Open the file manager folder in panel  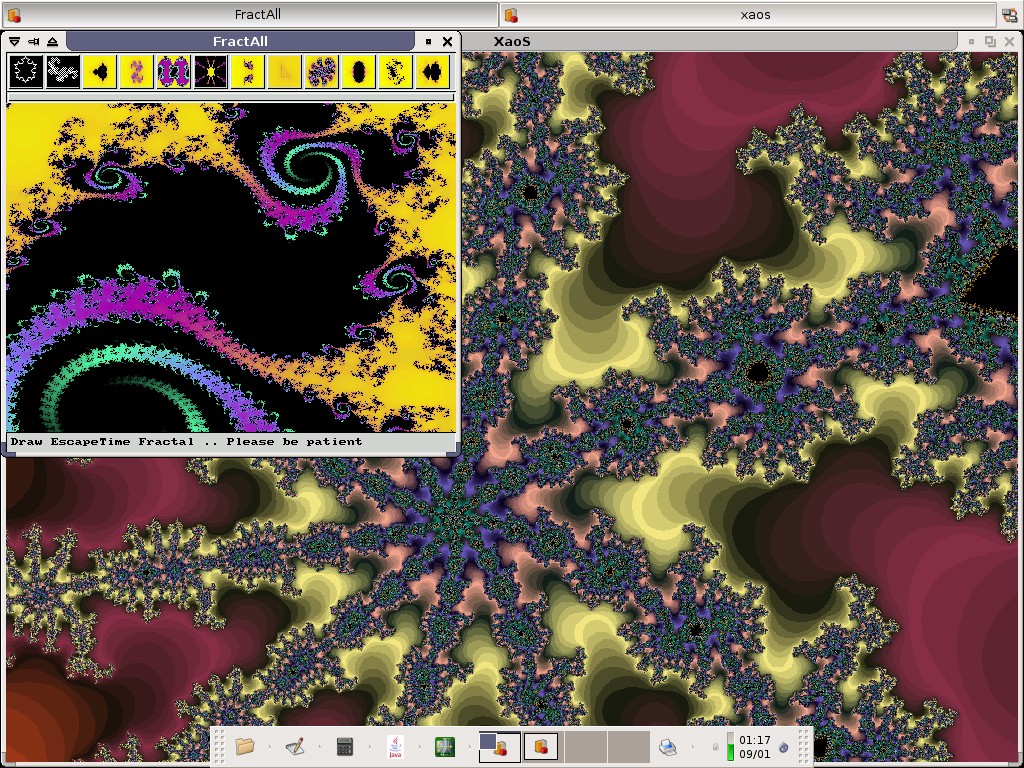(x=245, y=746)
